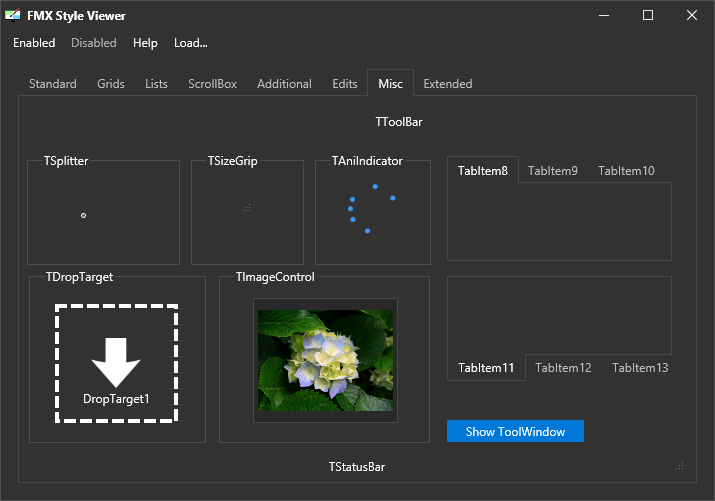Click the TStatusBar label
The height and width of the screenshot is (501, 715).
(x=357, y=467)
